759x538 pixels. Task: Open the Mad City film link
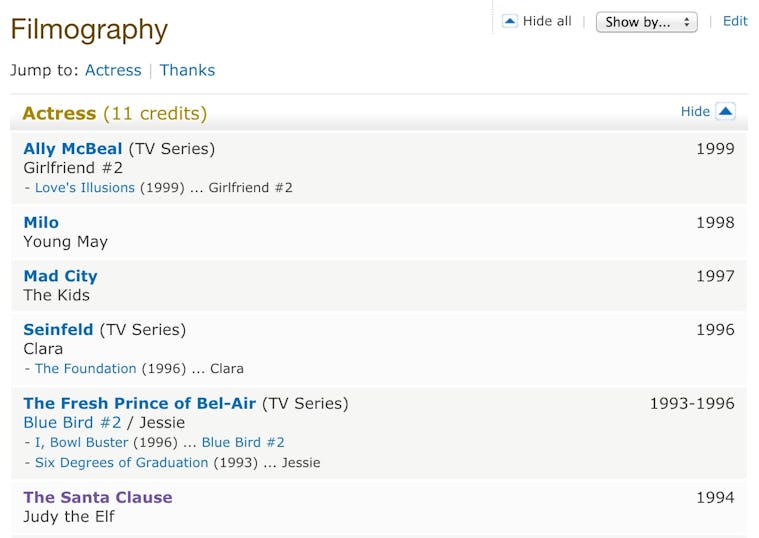60,276
